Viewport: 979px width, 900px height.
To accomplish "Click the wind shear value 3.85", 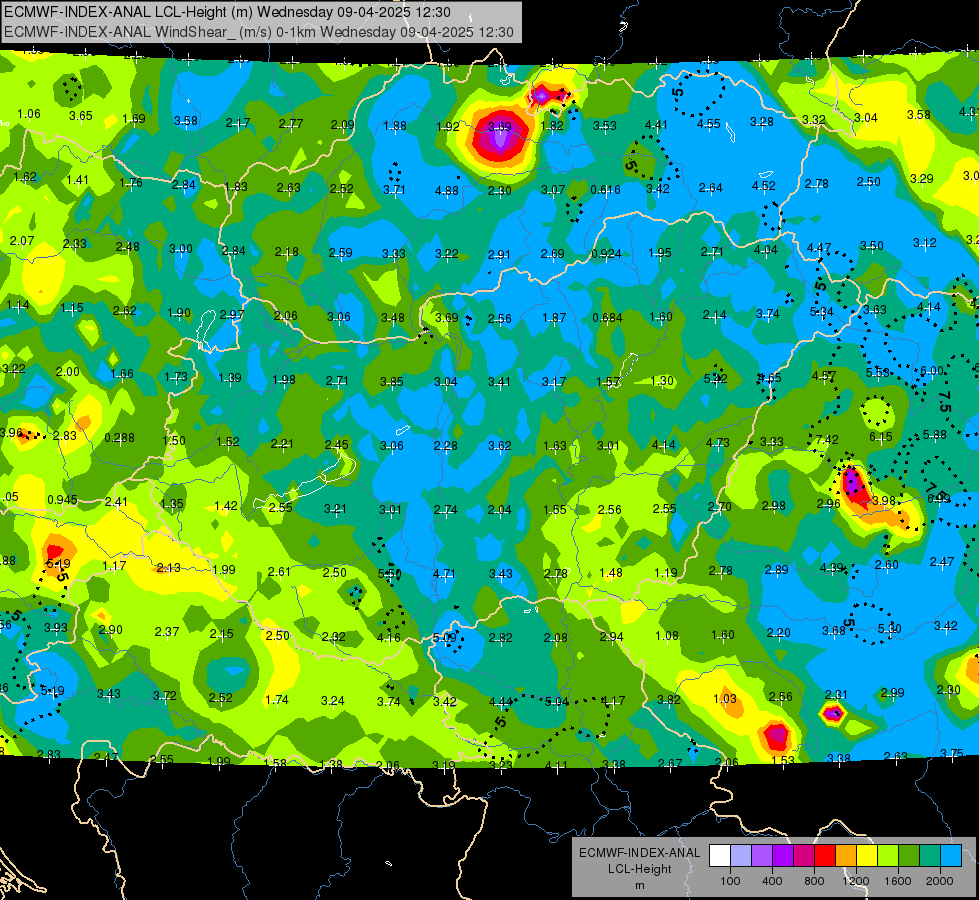I will pyautogui.click(x=391, y=382).
